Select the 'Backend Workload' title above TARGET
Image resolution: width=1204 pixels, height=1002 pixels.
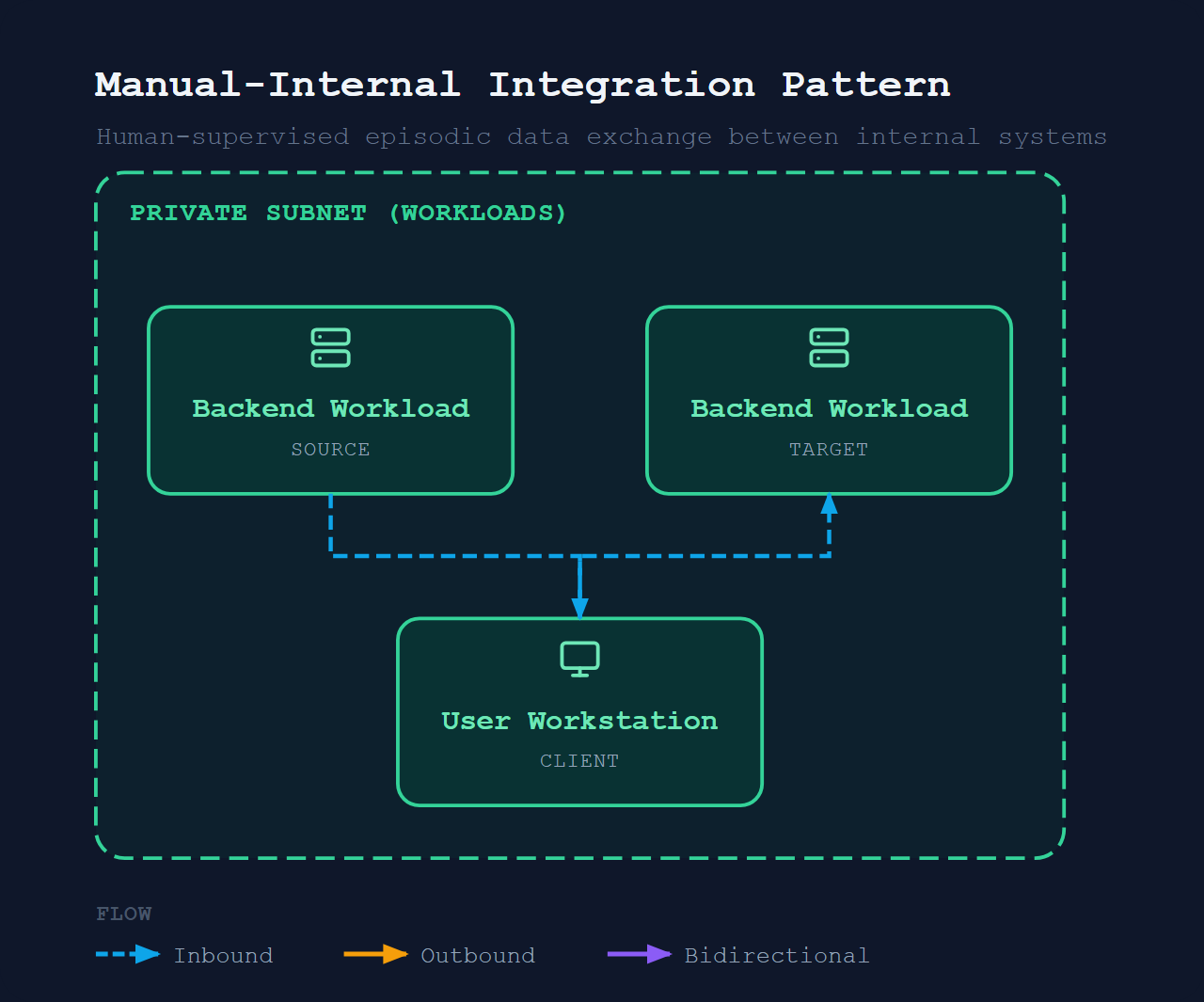pos(829,408)
